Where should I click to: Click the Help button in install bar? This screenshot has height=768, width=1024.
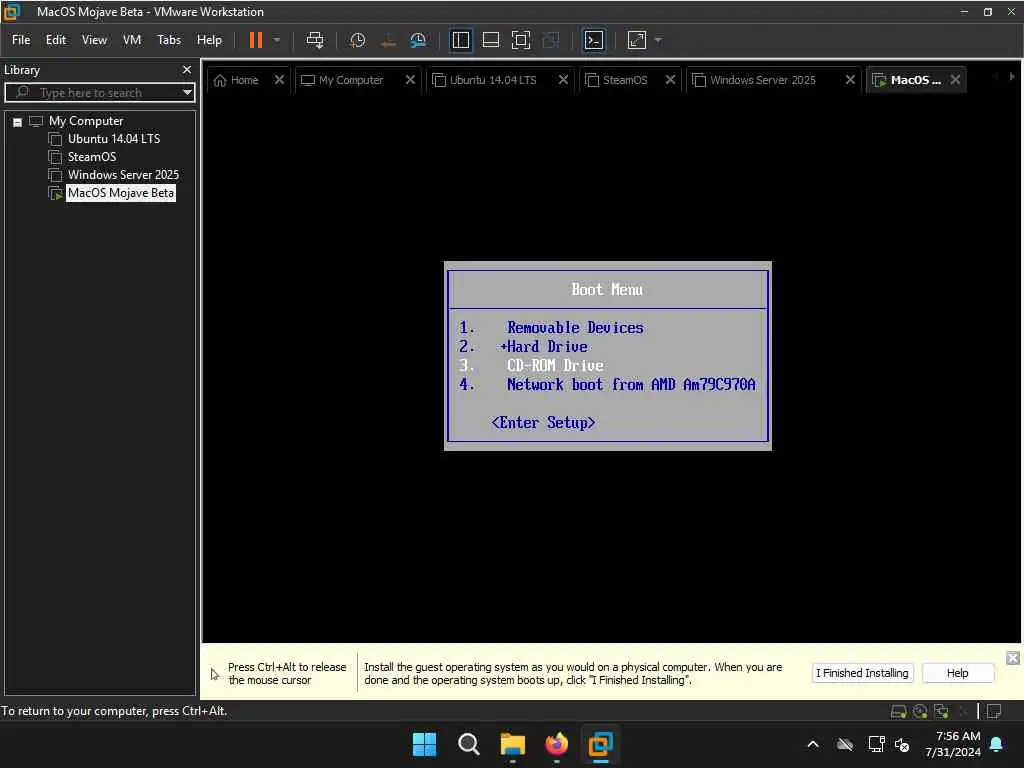tap(957, 673)
